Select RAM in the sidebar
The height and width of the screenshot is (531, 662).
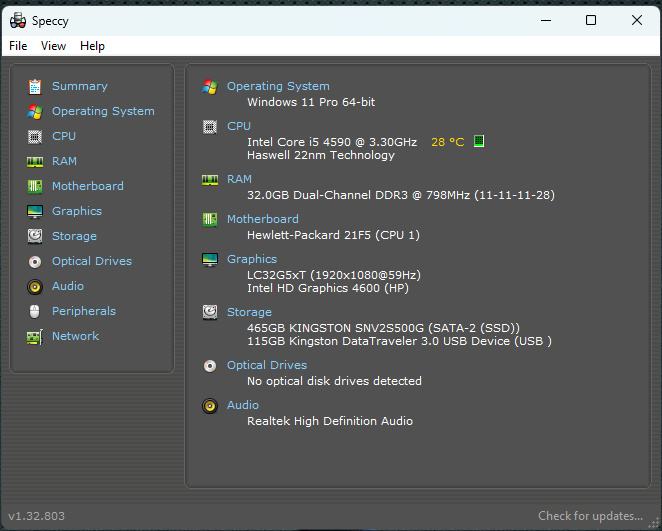click(64, 161)
